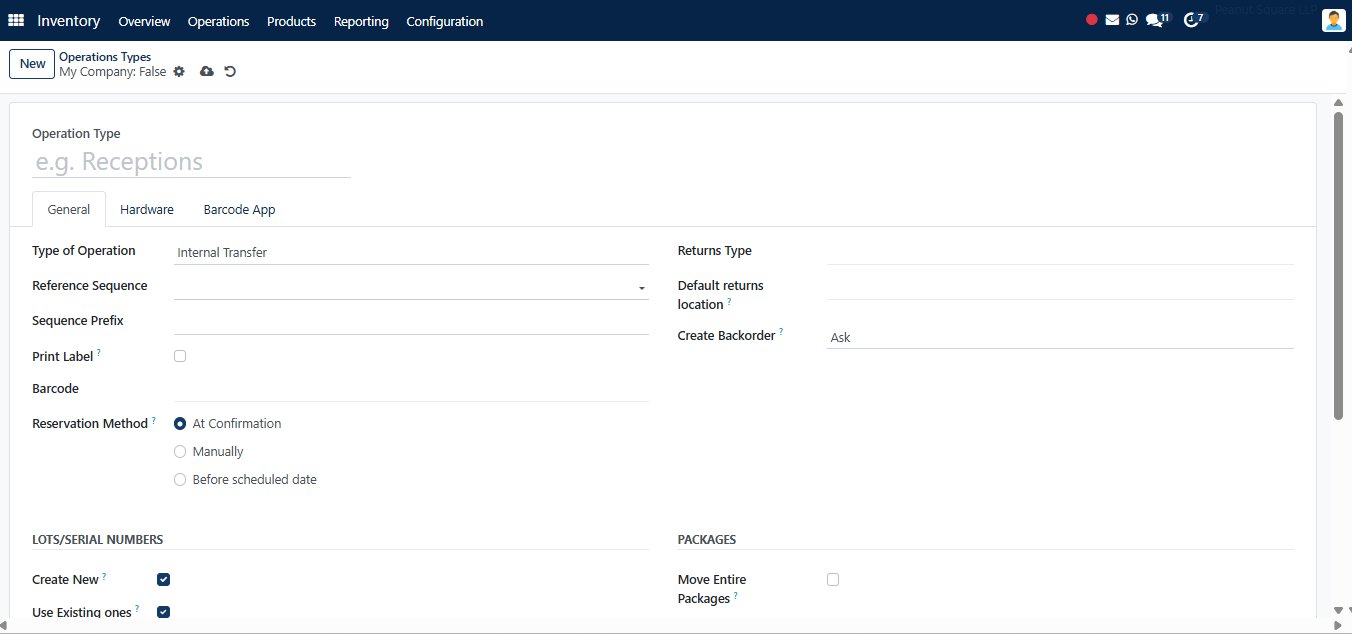Open the Products menu
The height and width of the screenshot is (634, 1352).
click(x=291, y=21)
